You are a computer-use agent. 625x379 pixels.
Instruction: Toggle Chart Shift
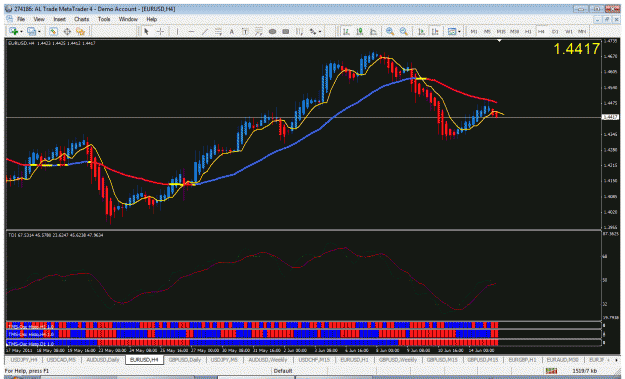(435, 31)
